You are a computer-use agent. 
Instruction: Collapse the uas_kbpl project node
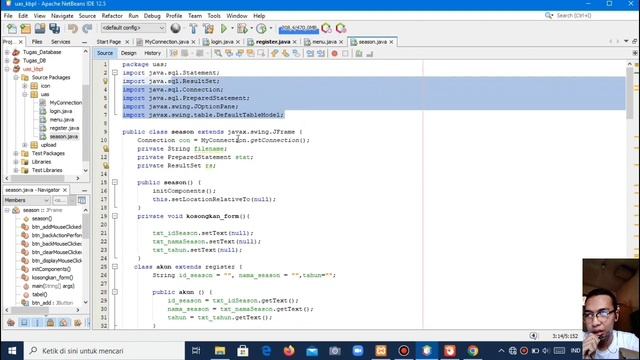click(x=7, y=69)
